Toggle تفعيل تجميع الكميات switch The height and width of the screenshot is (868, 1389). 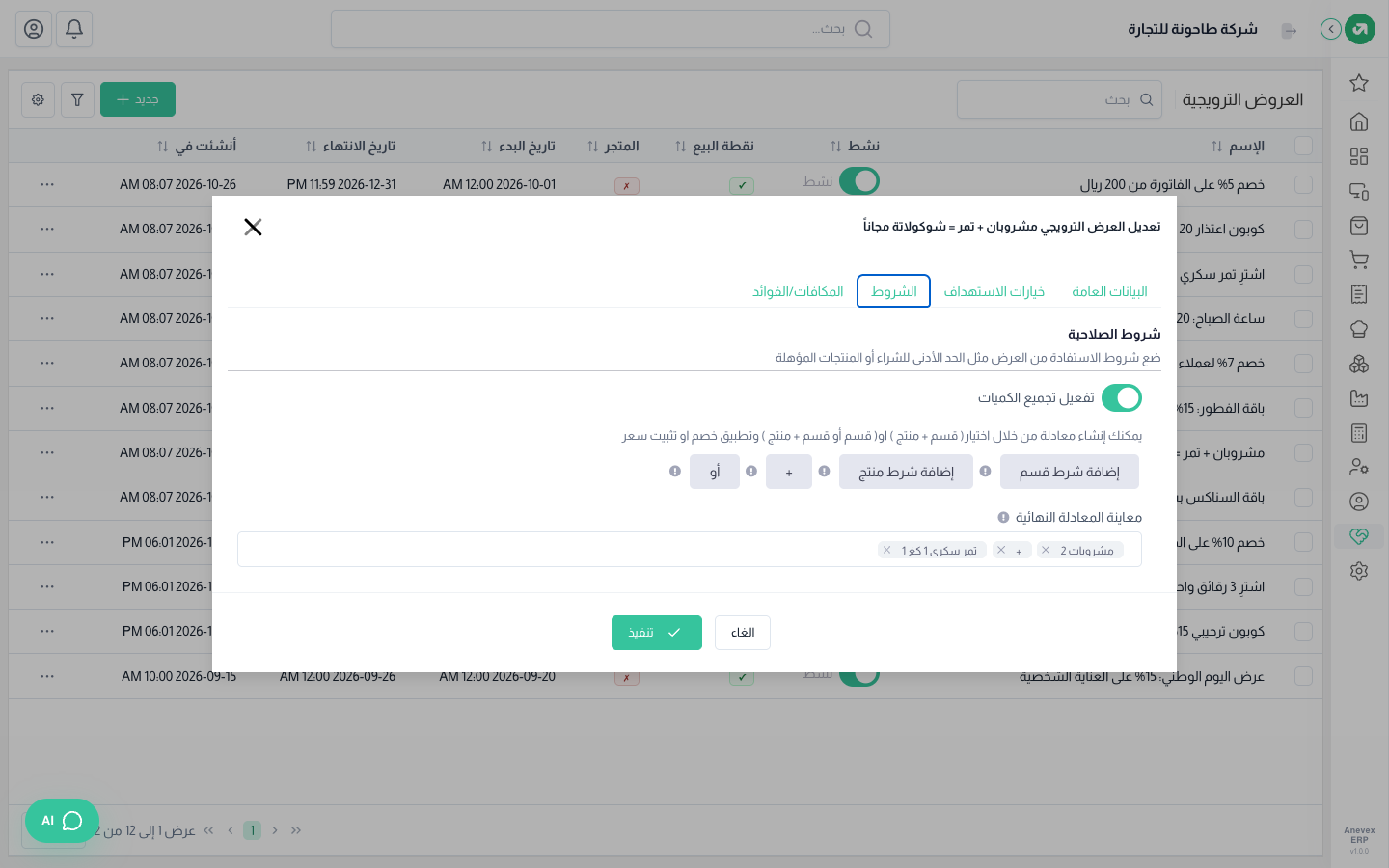tap(1122, 397)
